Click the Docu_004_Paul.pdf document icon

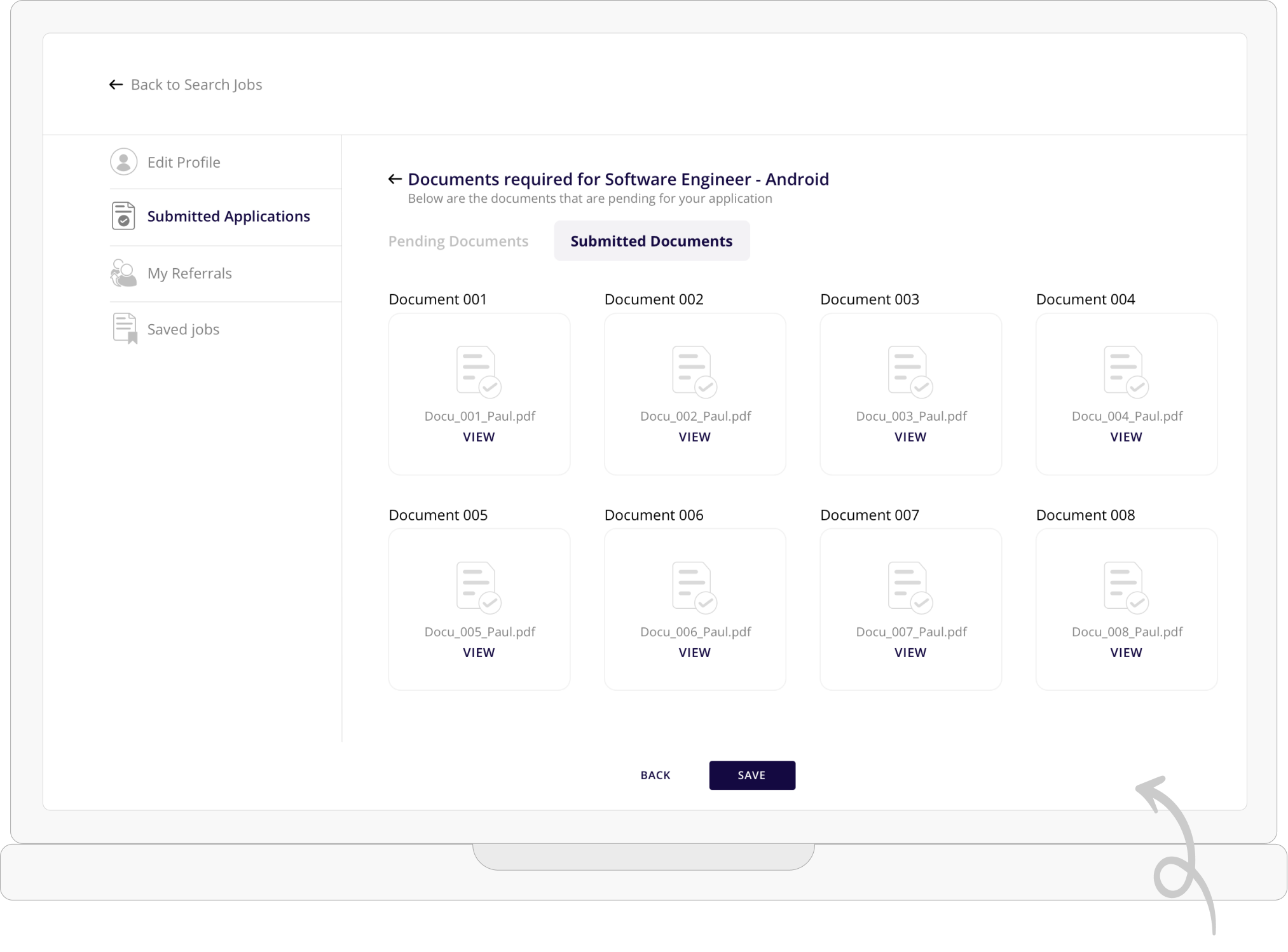pyautogui.click(x=1125, y=371)
